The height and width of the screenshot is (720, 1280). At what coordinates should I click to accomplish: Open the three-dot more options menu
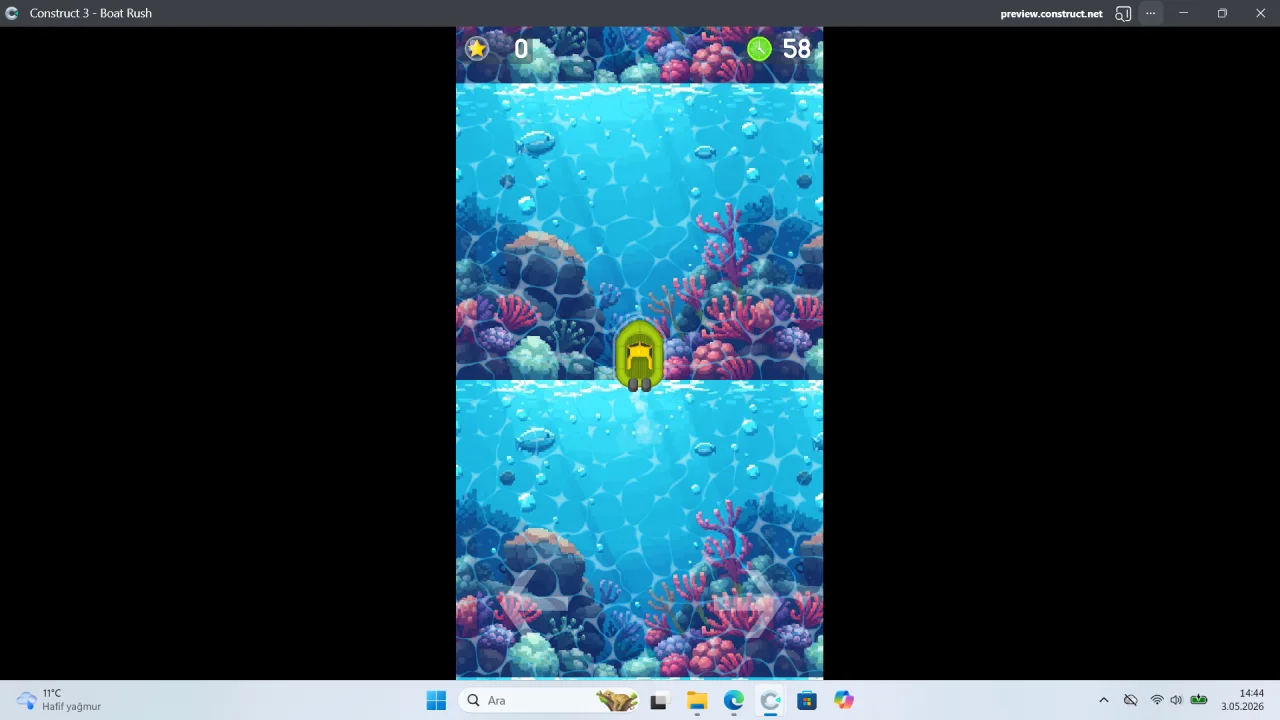(1151, 13)
